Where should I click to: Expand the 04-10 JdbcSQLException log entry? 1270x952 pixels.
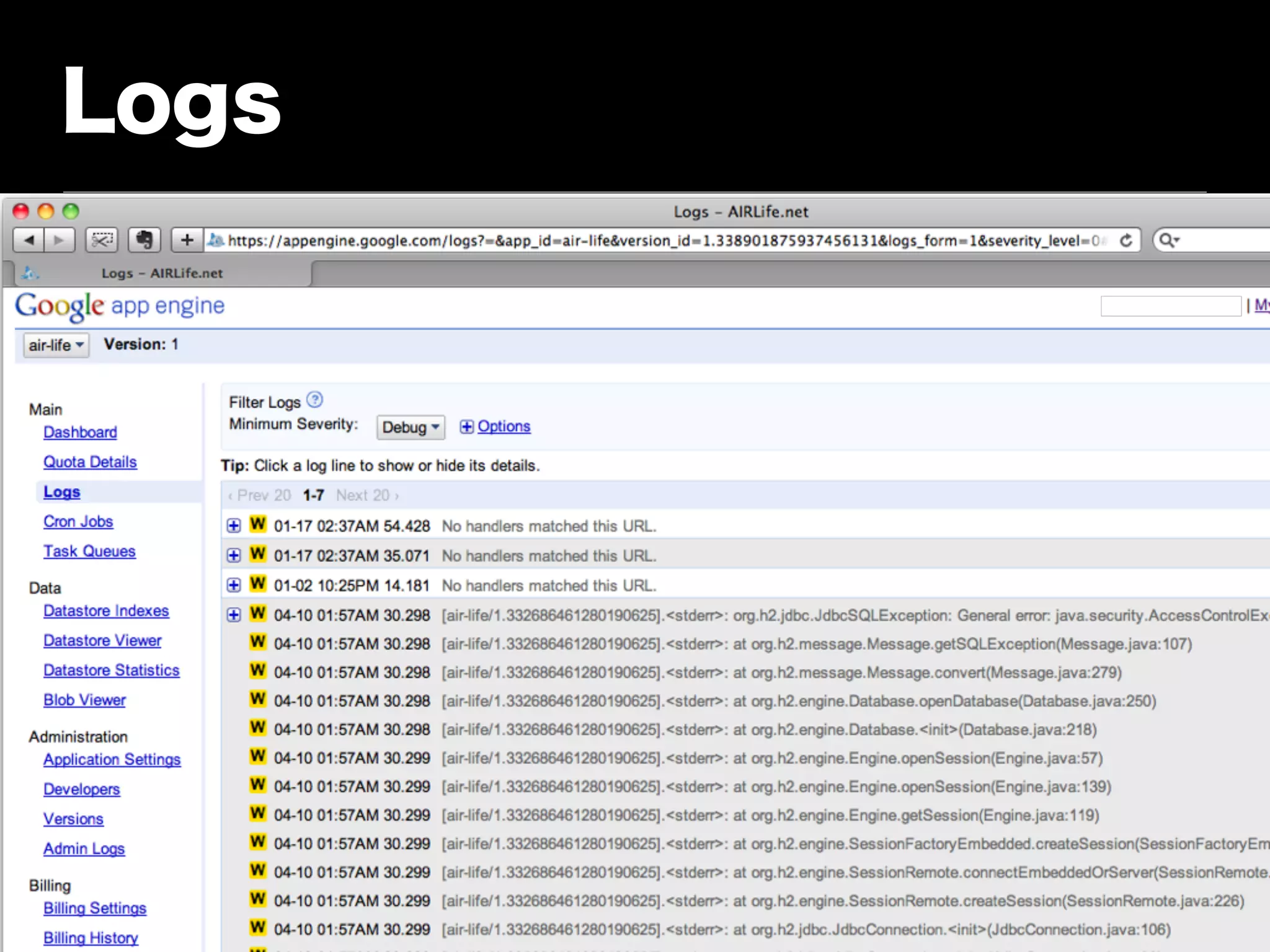(x=234, y=615)
